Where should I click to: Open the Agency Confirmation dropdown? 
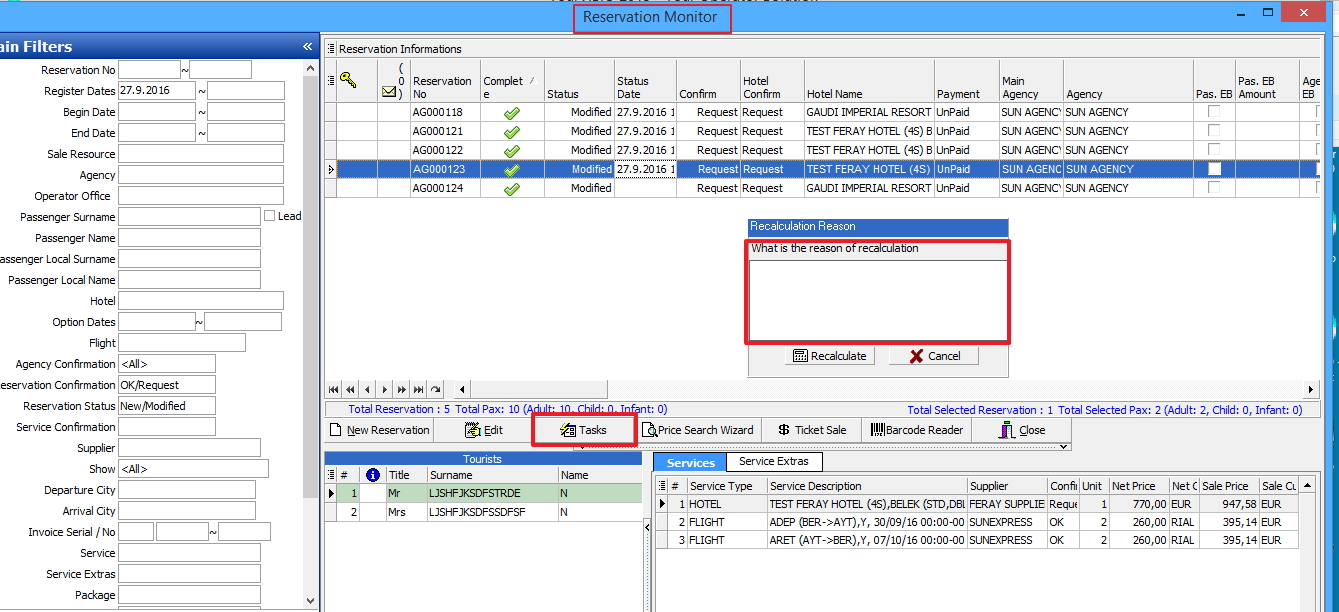166,364
